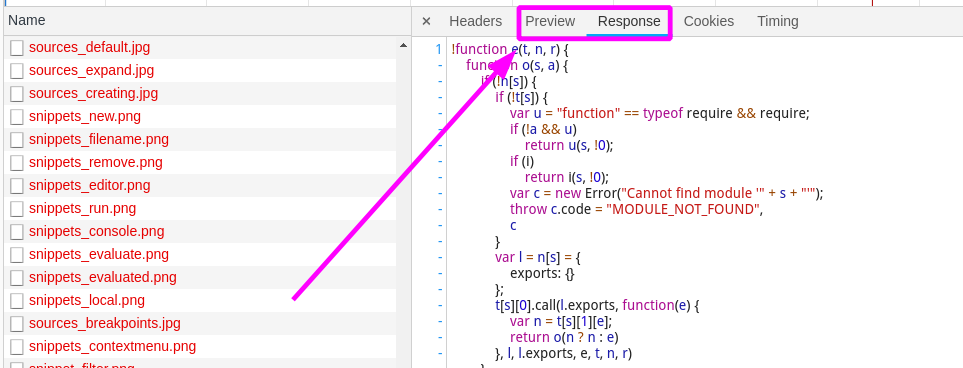Click file icon beside snippets_contextmenu.png
This screenshot has height=368, width=963.
click(17, 347)
